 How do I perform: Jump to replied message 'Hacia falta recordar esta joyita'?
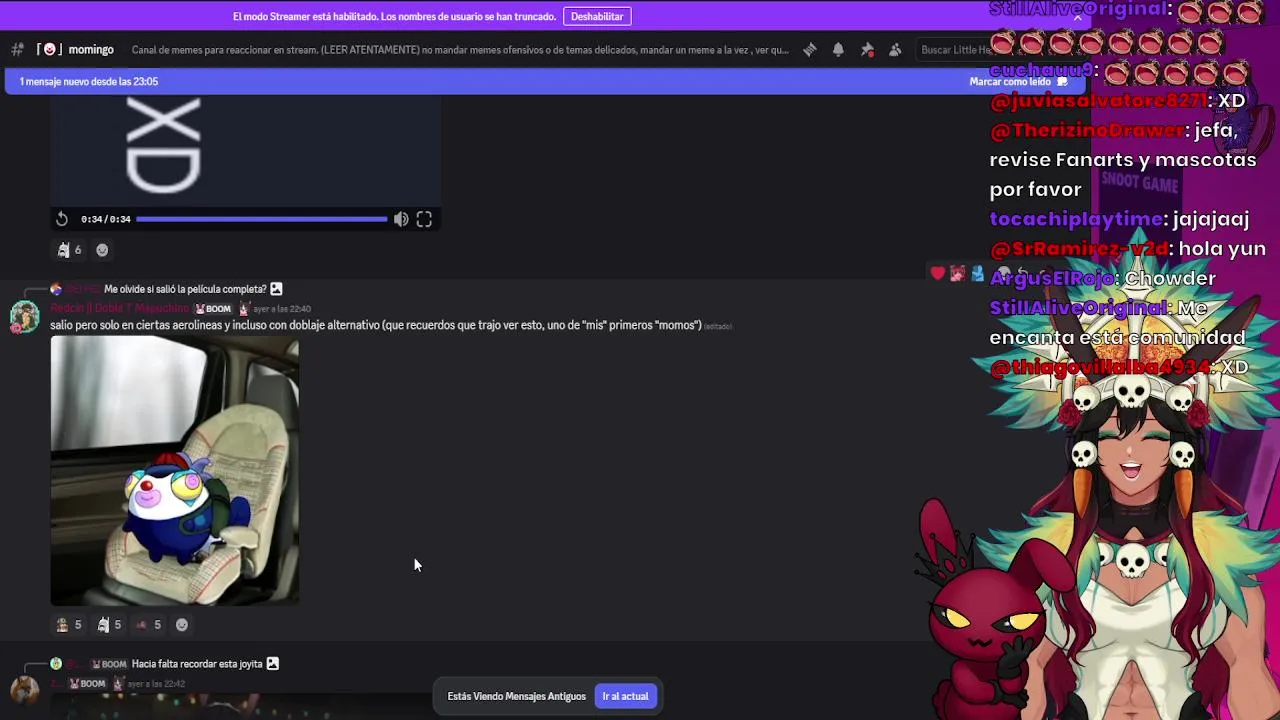pyautogui.click(x=197, y=664)
